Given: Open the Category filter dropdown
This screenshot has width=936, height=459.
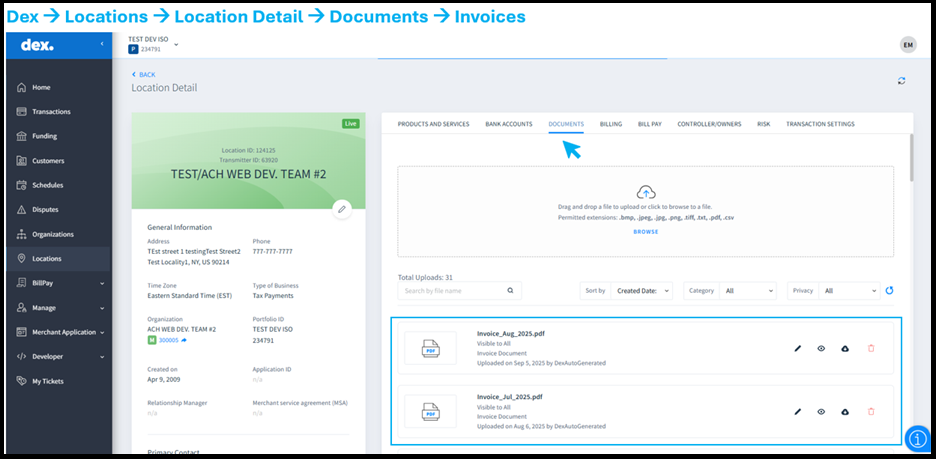Looking at the screenshot, I should click(746, 291).
